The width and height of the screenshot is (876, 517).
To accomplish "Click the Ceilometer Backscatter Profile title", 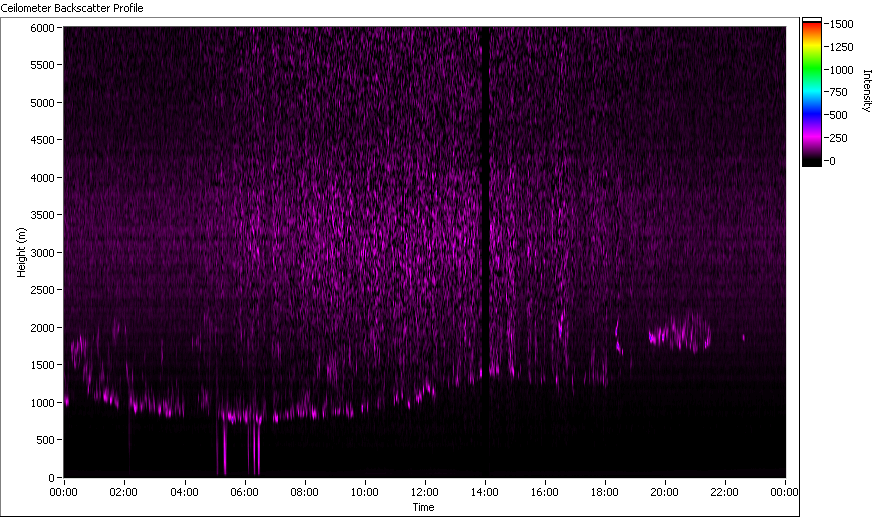I will pyautogui.click(x=72, y=8).
